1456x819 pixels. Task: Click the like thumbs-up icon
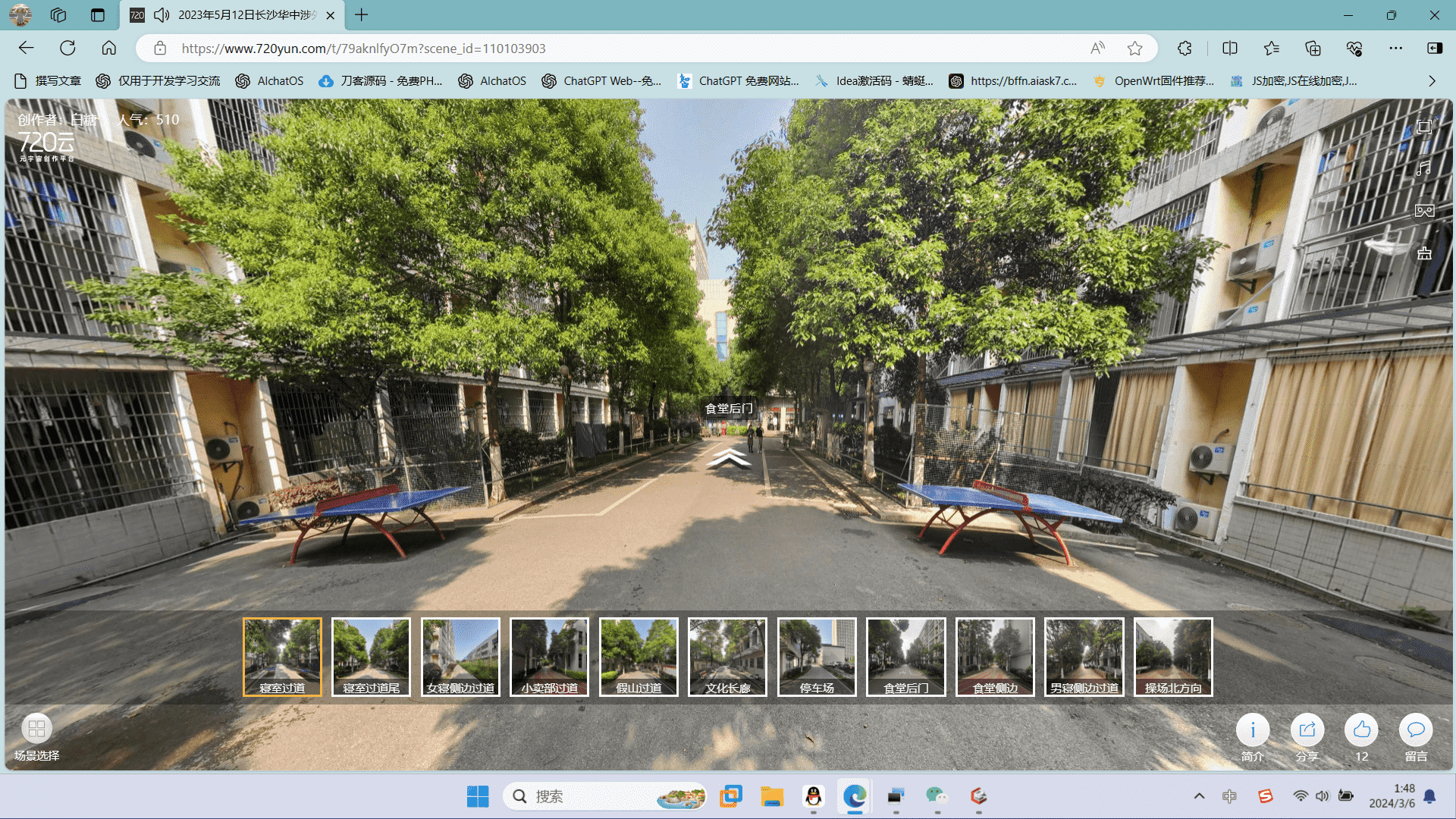1361,730
